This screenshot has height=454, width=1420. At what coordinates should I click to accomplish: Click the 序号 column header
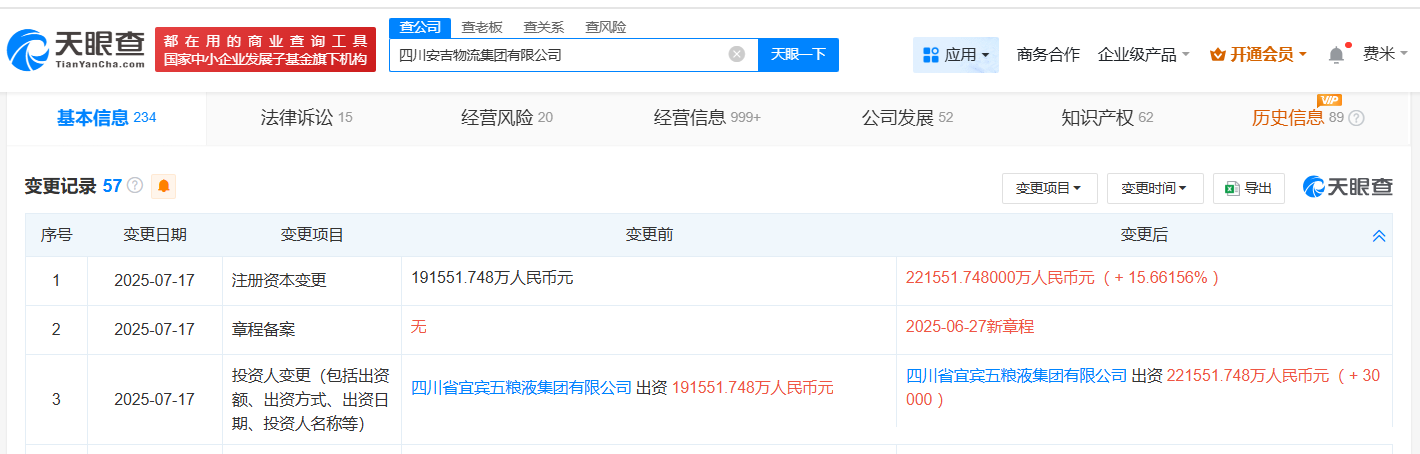click(56, 235)
